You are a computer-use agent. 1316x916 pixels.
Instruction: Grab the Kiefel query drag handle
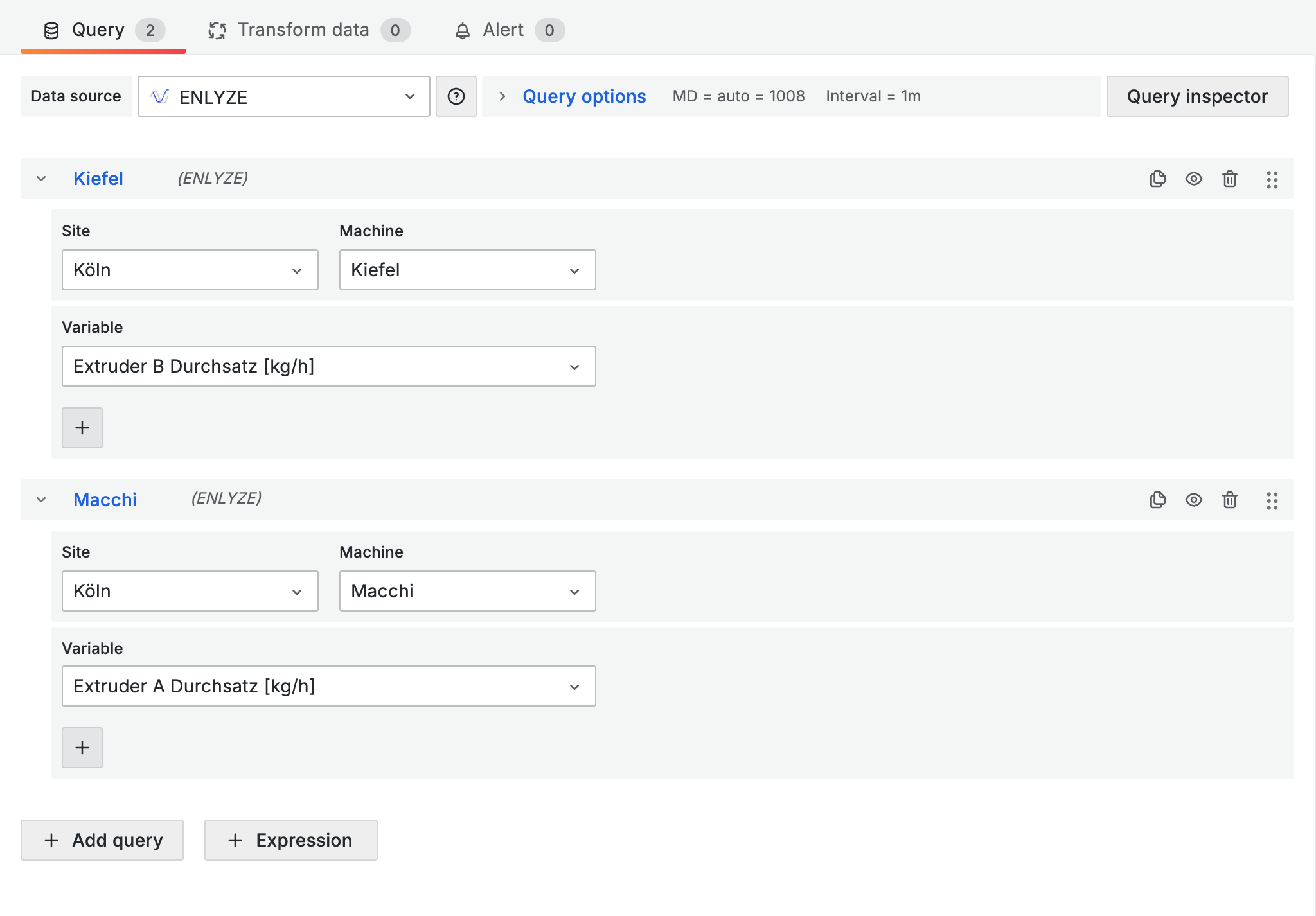(x=1272, y=179)
